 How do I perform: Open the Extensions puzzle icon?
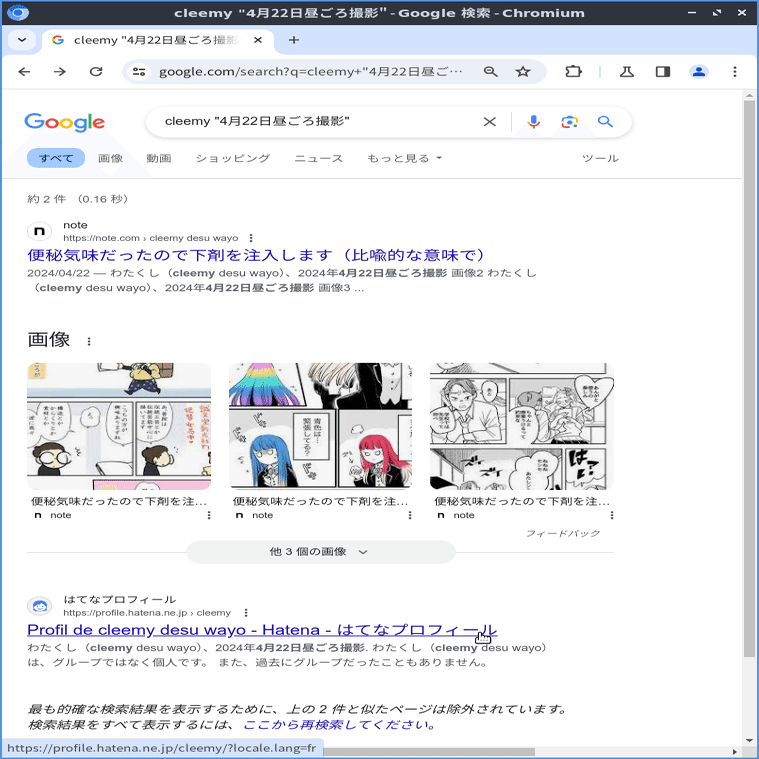click(573, 72)
